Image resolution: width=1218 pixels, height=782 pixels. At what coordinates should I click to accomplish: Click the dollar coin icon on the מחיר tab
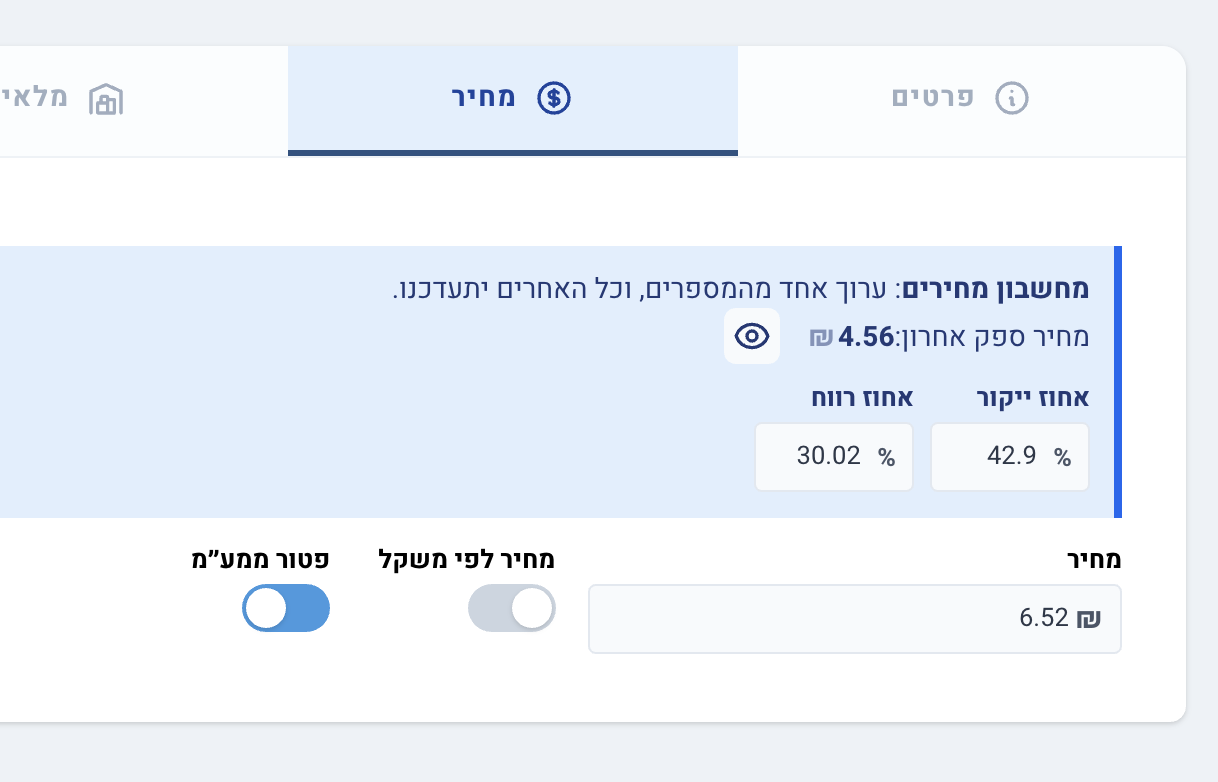[x=553, y=98]
